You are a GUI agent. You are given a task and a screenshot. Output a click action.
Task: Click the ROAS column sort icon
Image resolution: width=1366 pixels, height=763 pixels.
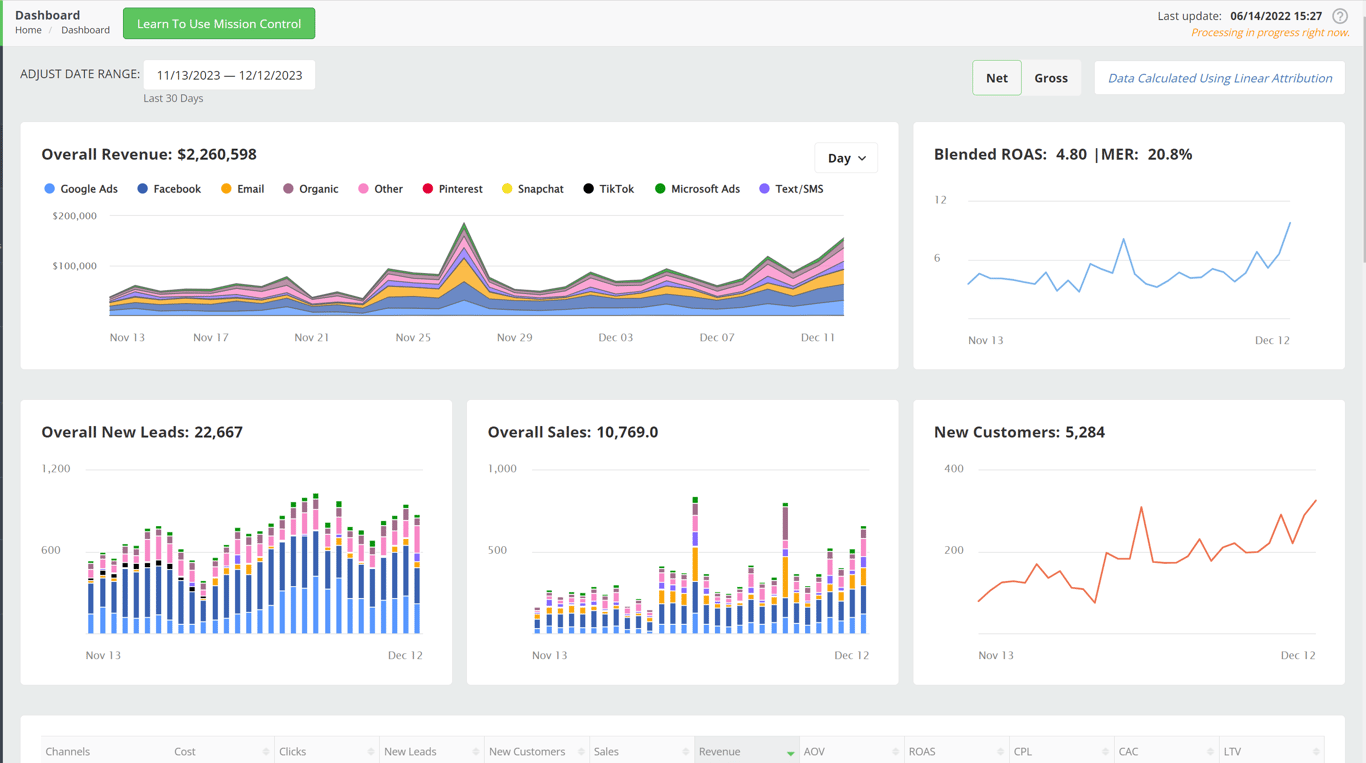point(1000,752)
